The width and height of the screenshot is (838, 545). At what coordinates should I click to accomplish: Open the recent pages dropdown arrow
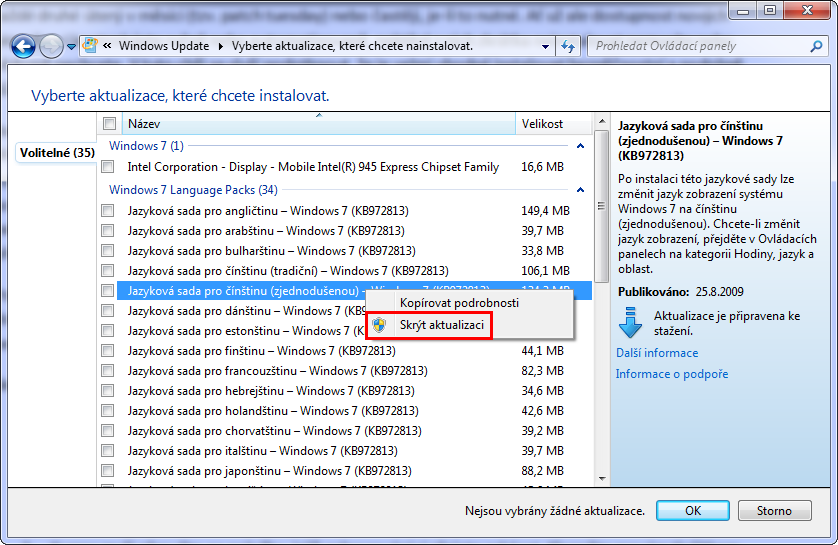coord(71,47)
